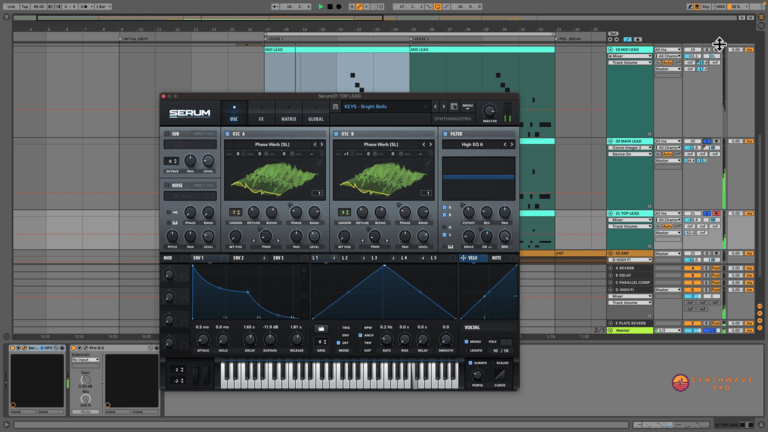Image resolution: width=768 pixels, height=432 pixels.
Task: Select the Serum OSC tab
Action: tap(234, 113)
